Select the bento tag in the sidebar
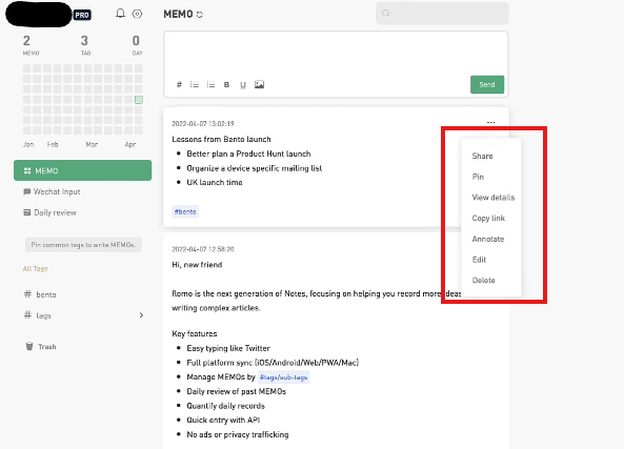The image size is (624, 449). tap(40, 295)
